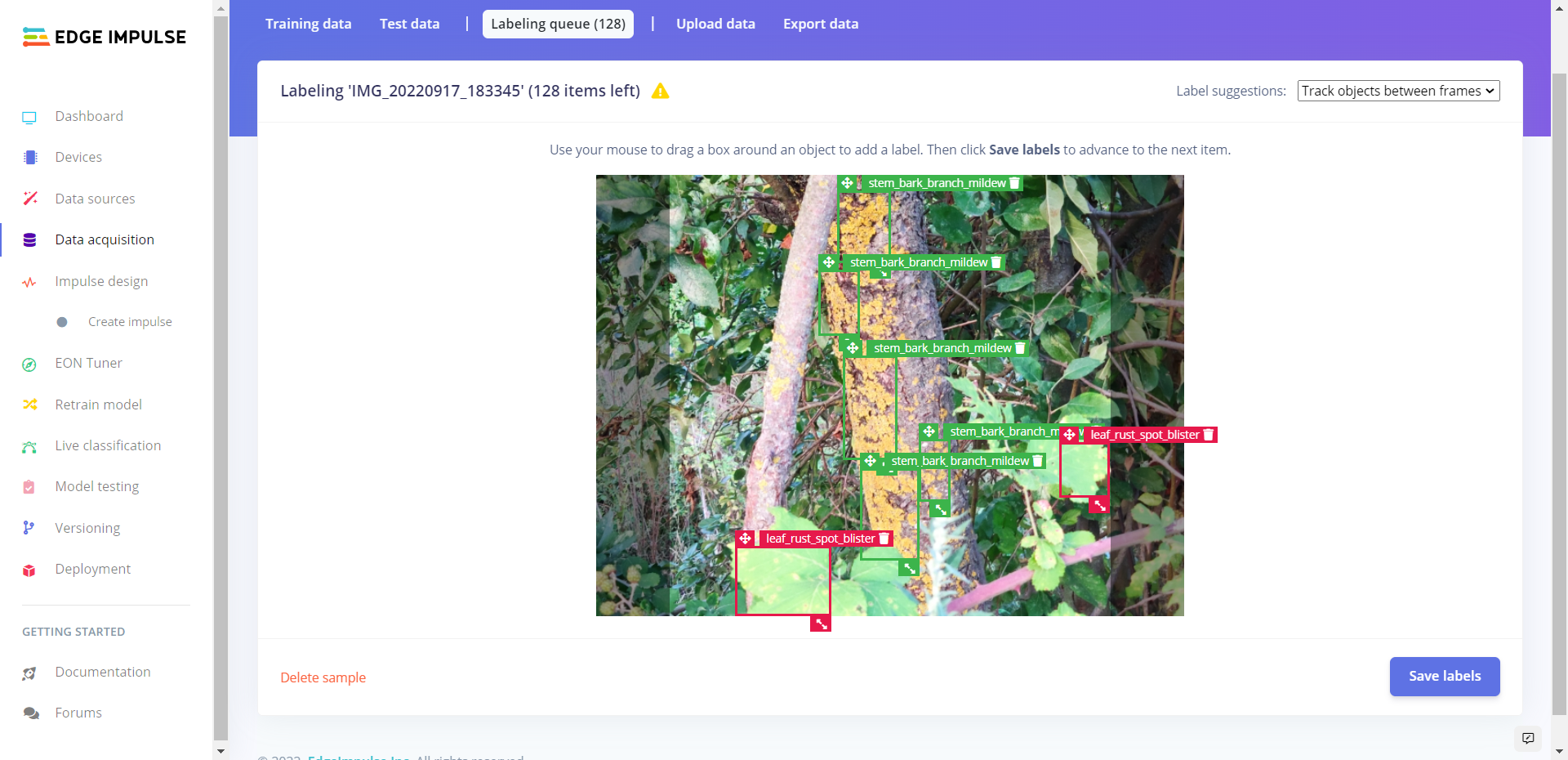Open the Export data tab
This screenshot has height=760, width=1568.
click(x=821, y=24)
